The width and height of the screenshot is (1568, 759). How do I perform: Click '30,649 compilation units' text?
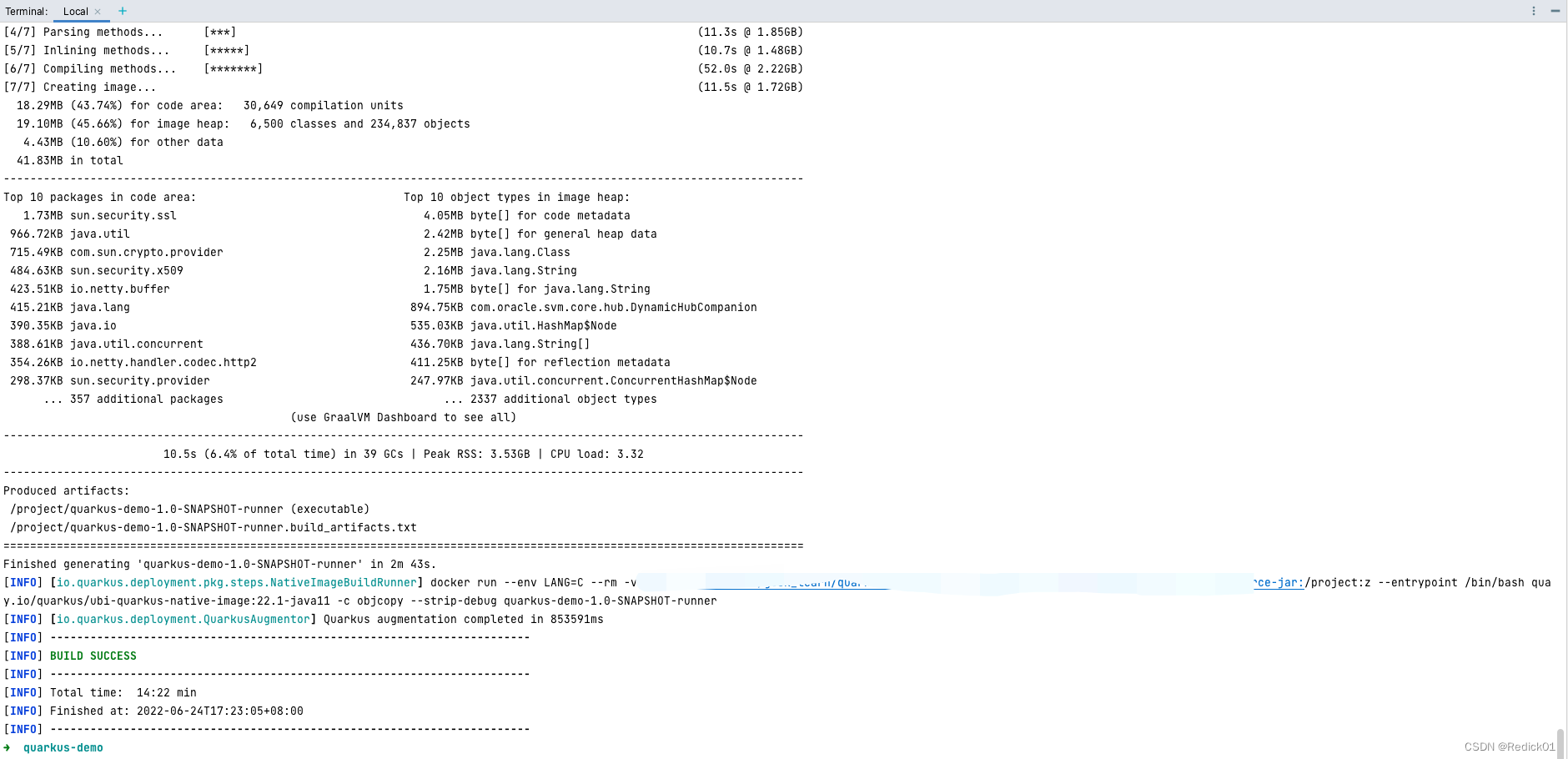[324, 105]
